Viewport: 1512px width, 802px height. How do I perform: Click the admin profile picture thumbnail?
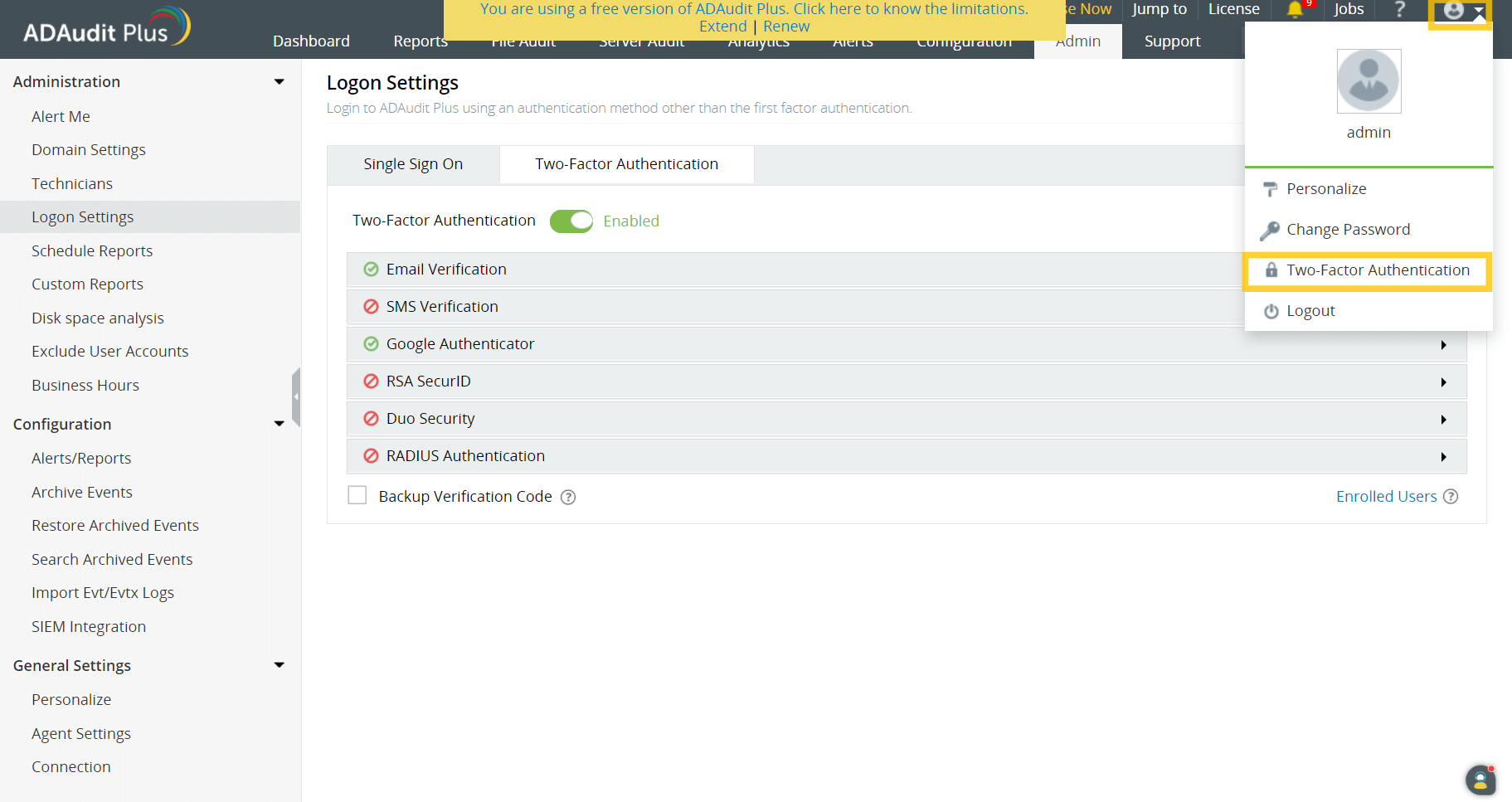1369,81
